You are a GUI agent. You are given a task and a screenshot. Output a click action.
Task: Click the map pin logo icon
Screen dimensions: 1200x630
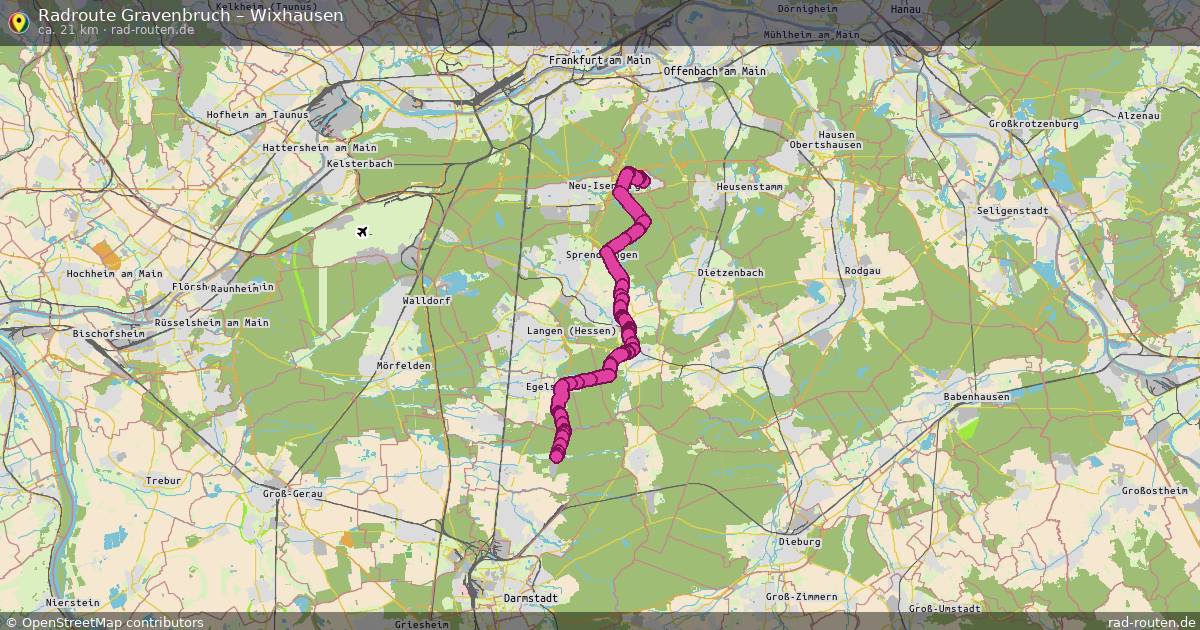tap(18, 19)
